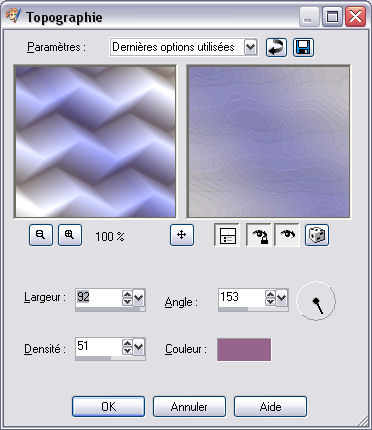372x430 pixels.
Task: Click the slider bar beneath Angle field
Action: tap(253, 309)
